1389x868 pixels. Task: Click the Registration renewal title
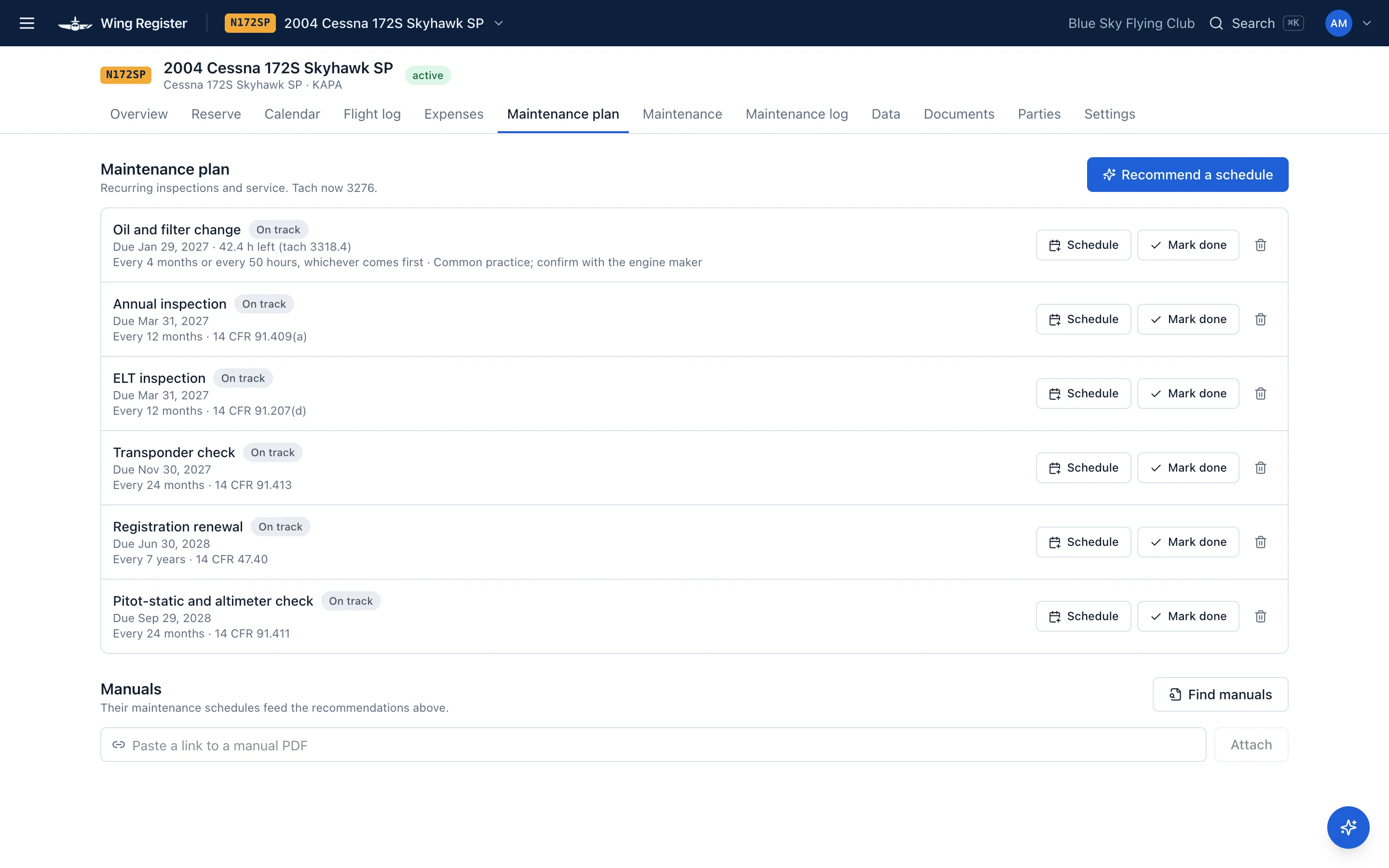point(178,527)
